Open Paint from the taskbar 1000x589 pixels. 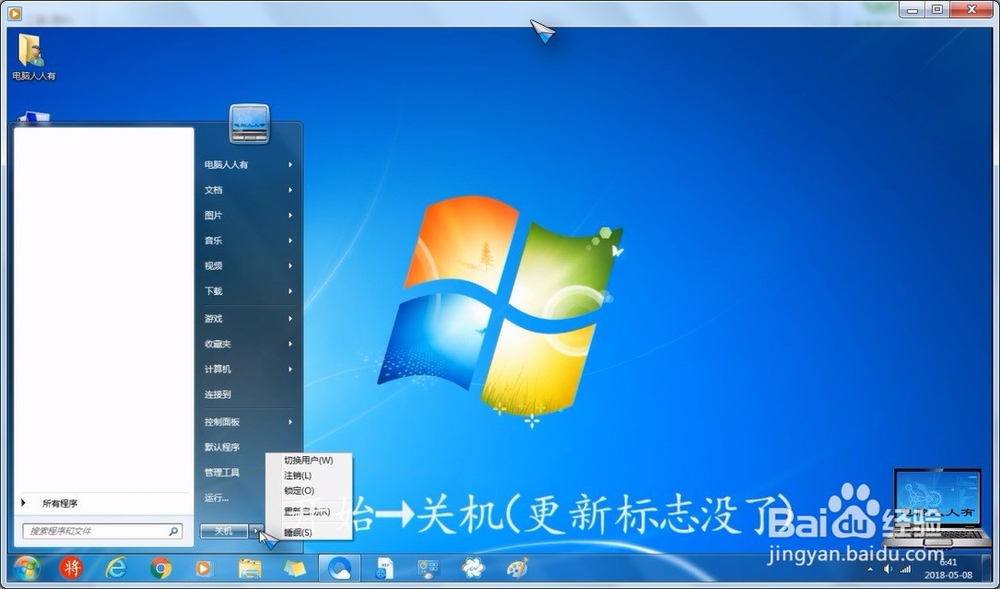tap(517, 567)
